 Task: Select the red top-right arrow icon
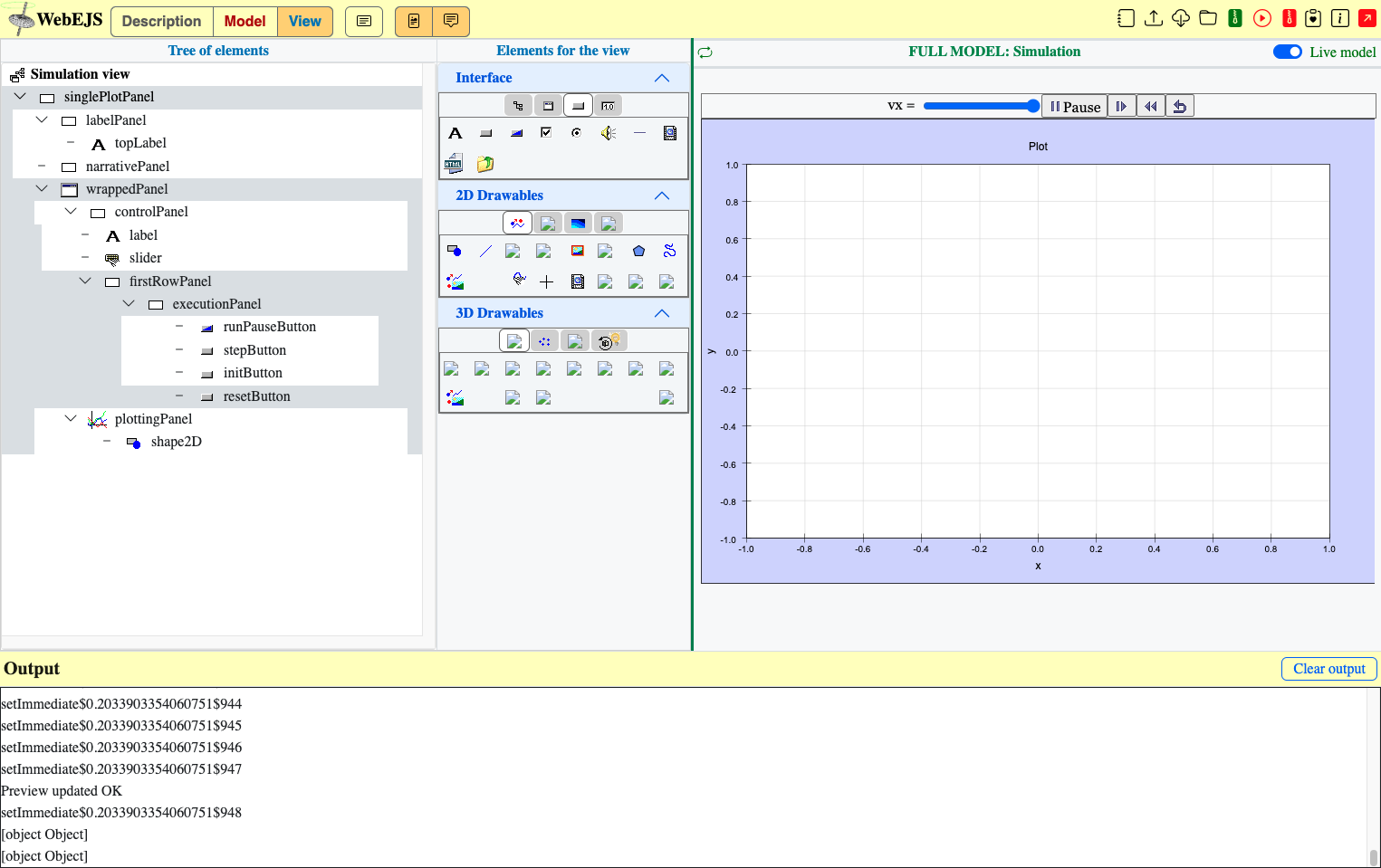[x=1367, y=18]
